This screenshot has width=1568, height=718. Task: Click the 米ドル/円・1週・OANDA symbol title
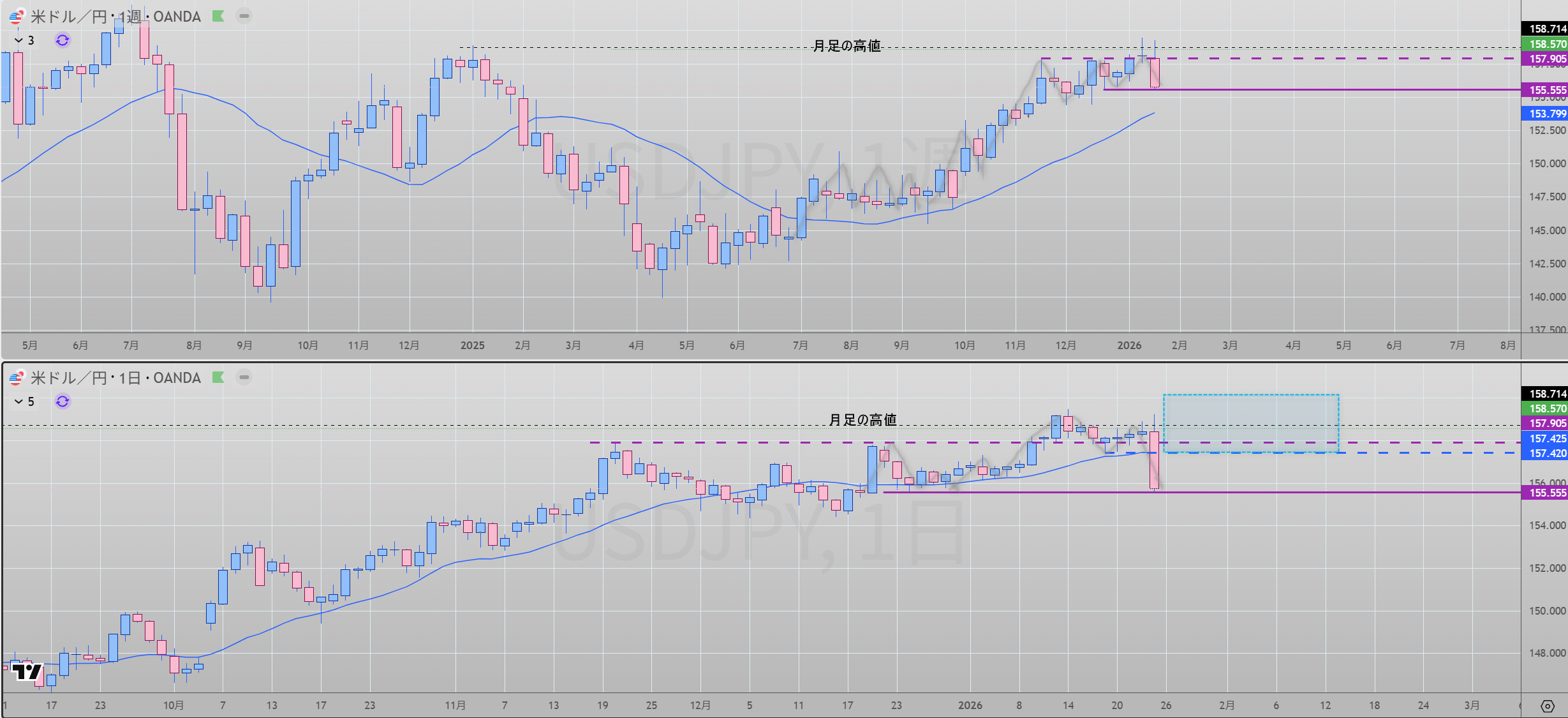[116, 17]
